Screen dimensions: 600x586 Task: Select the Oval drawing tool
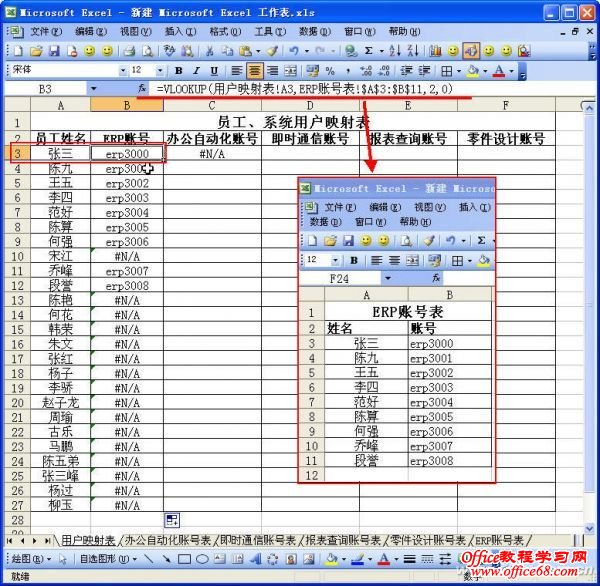[202, 559]
